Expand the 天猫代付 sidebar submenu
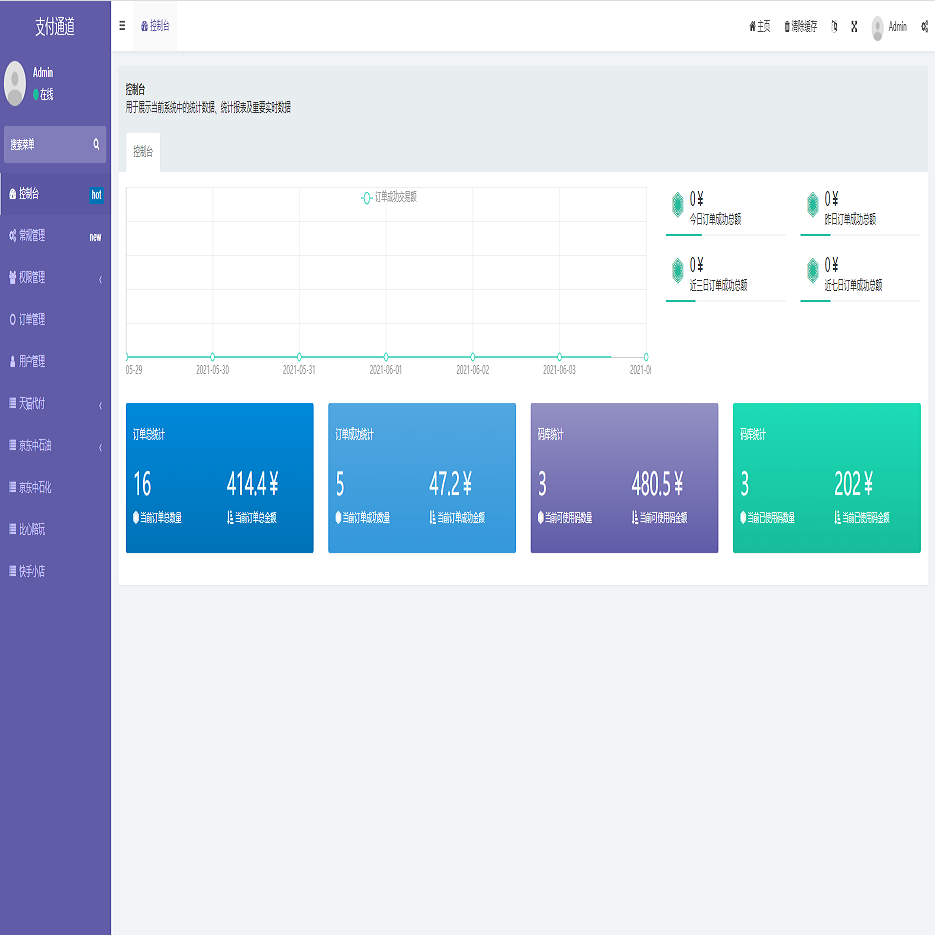Screen dimensions: 935x935 pos(55,404)
